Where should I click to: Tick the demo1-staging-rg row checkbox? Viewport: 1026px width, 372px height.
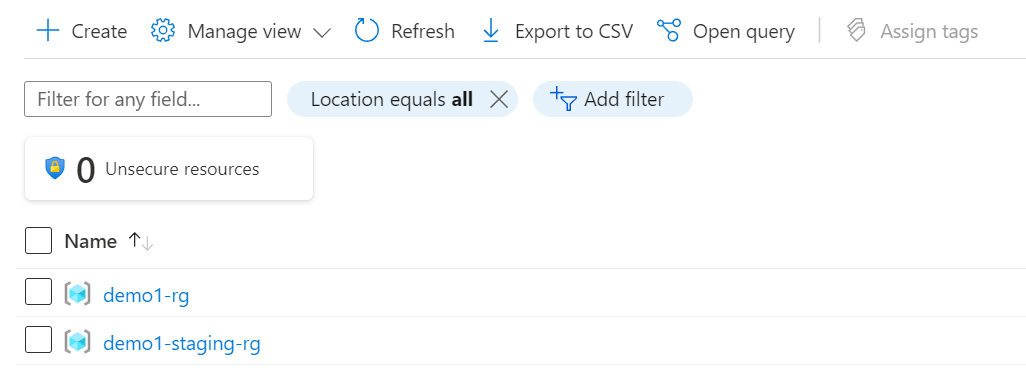point(39,339)
